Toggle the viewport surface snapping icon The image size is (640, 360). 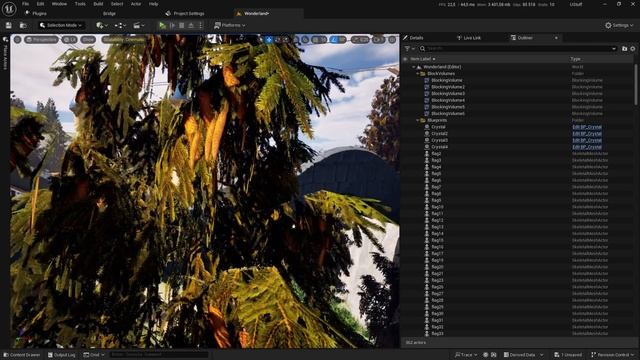coord(305,40)
